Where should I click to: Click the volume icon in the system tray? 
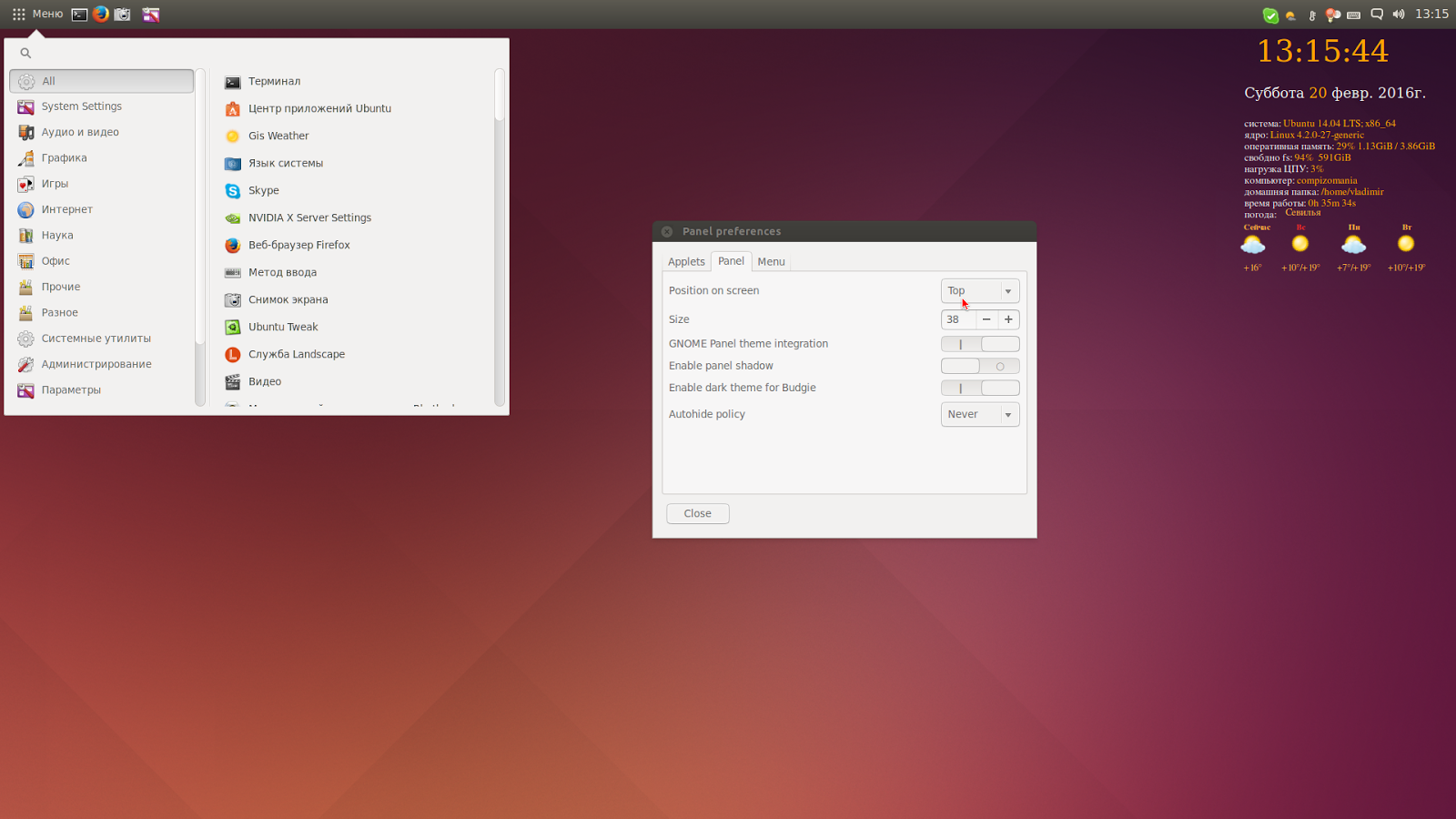[x=1400, y=15]
